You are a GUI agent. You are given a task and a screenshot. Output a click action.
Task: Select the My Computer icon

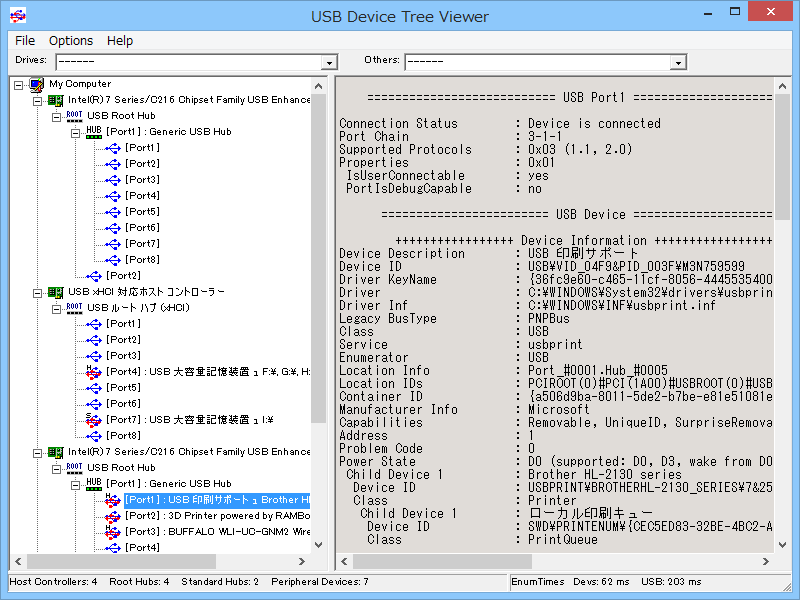[37, 84]
